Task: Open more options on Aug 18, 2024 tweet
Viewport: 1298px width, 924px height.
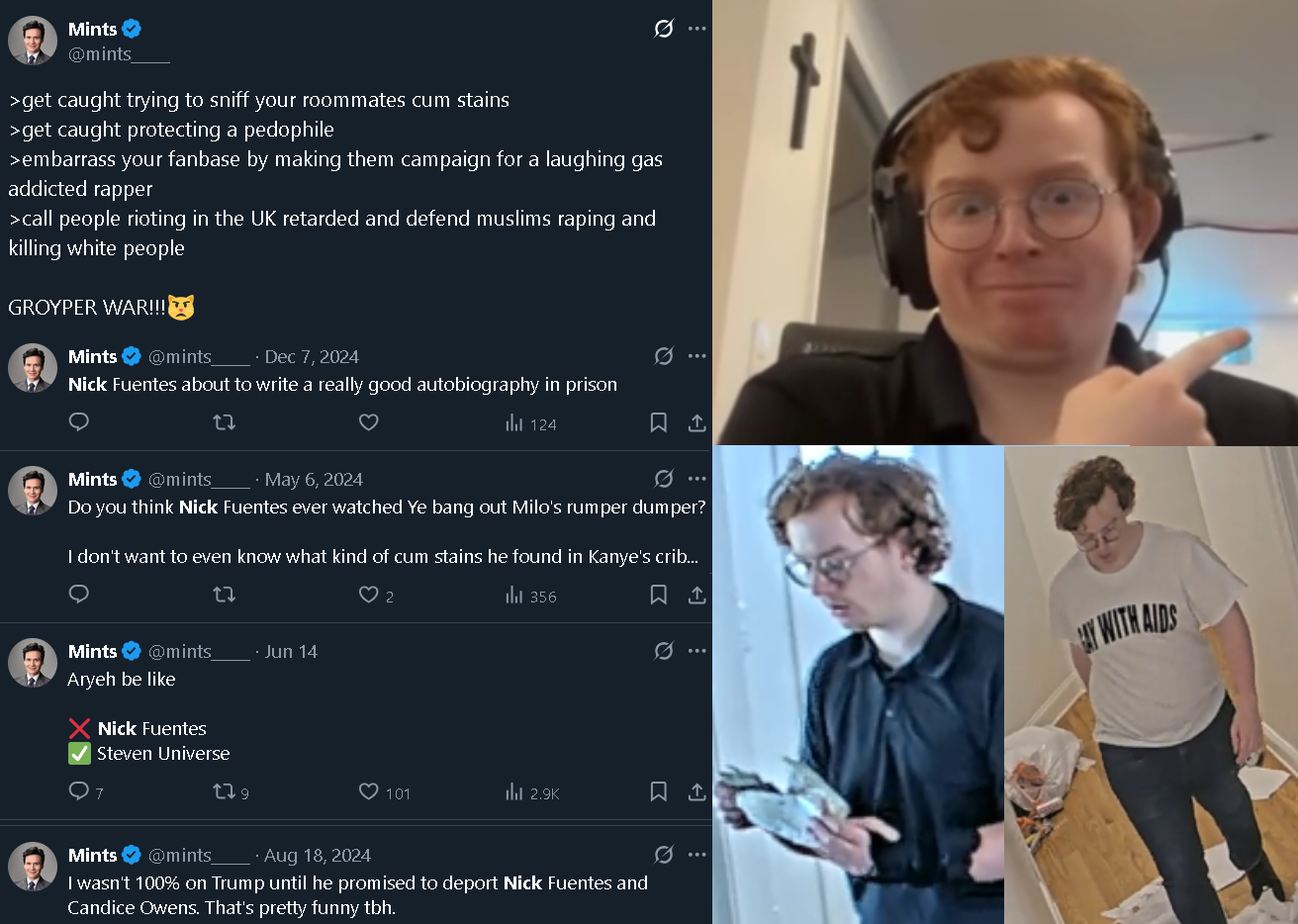Action: (697, 855)
